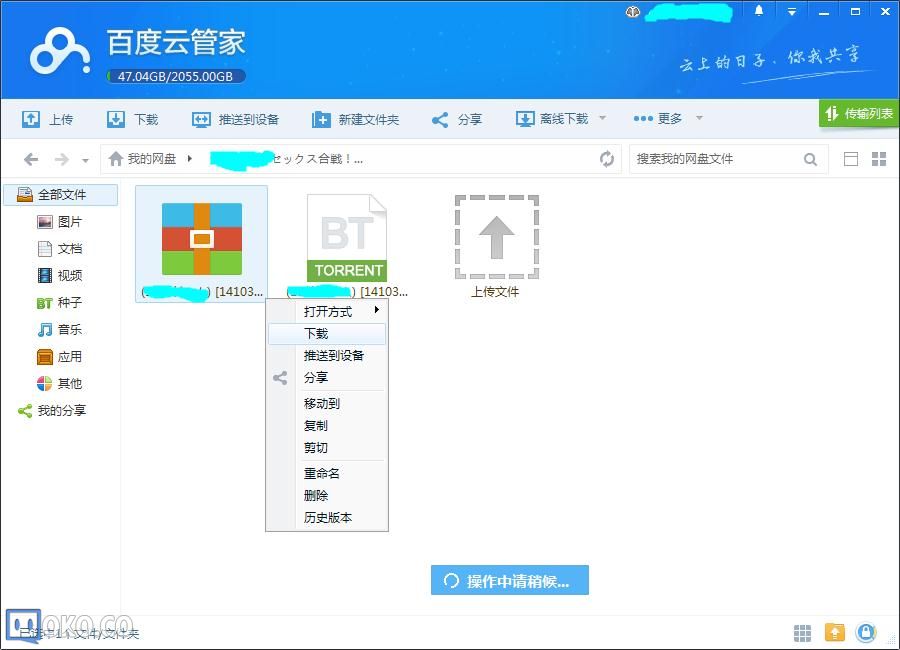Filter by other (其他) in sidebar

click(x=60, y=384)
